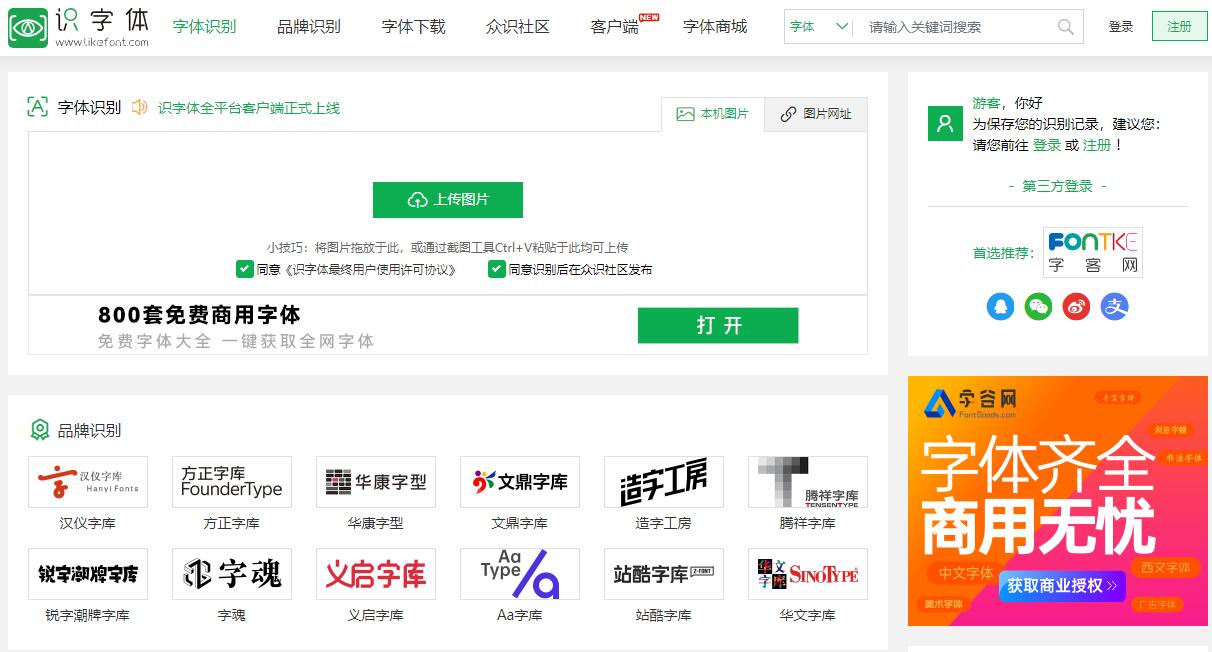Click the Weibo login icon

click(1076, 306)
